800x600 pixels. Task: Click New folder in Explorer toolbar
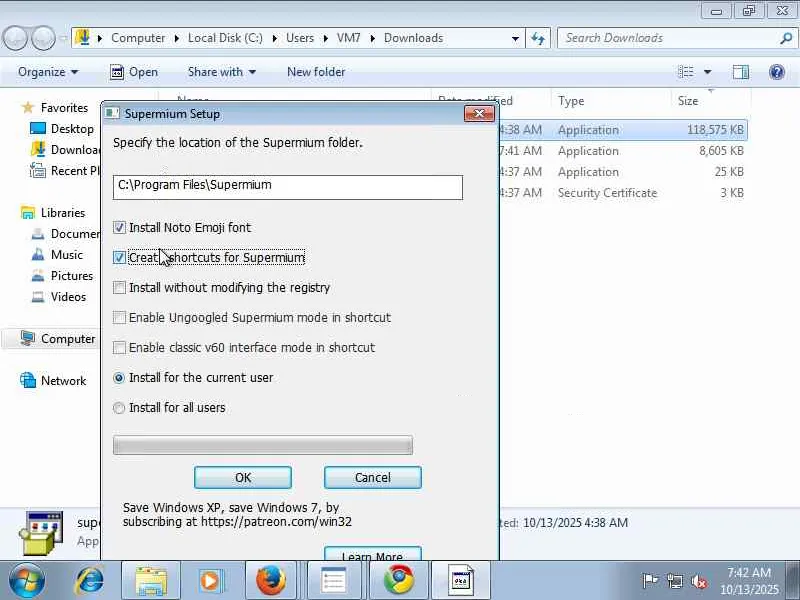point(316,72)
